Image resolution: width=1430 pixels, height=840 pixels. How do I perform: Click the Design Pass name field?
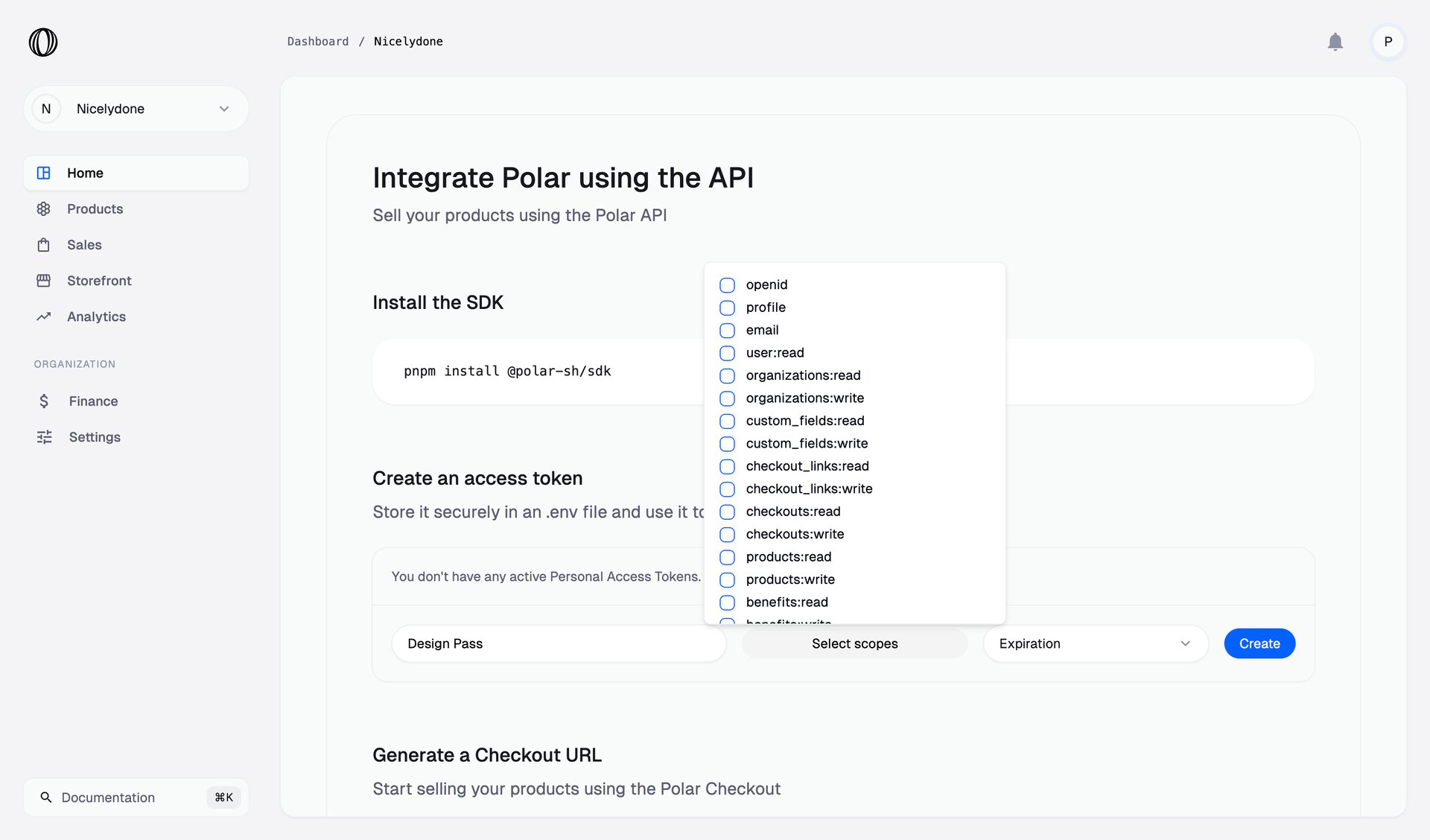[559, 643]
